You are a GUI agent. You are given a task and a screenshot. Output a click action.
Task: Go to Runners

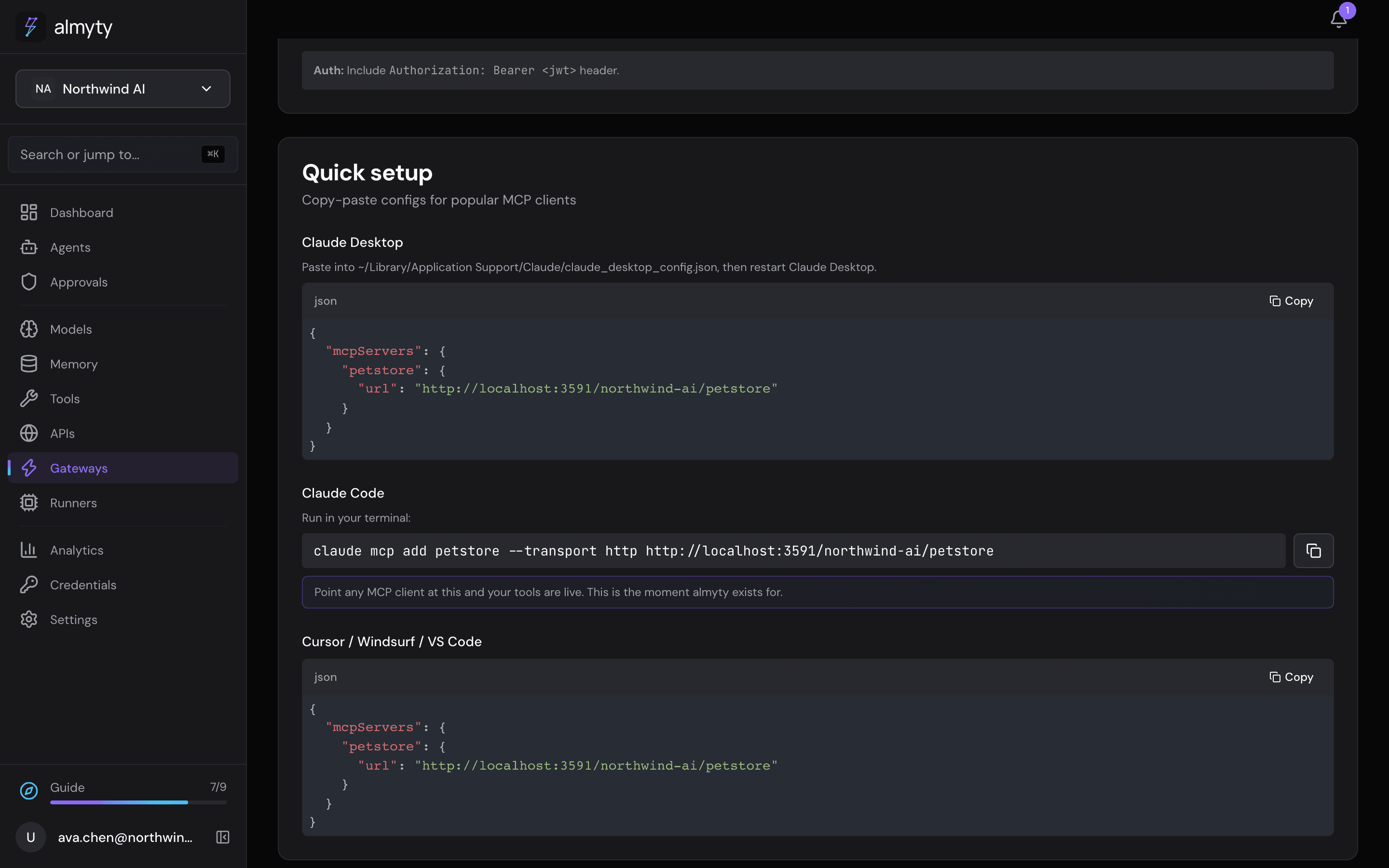(123, 503)
